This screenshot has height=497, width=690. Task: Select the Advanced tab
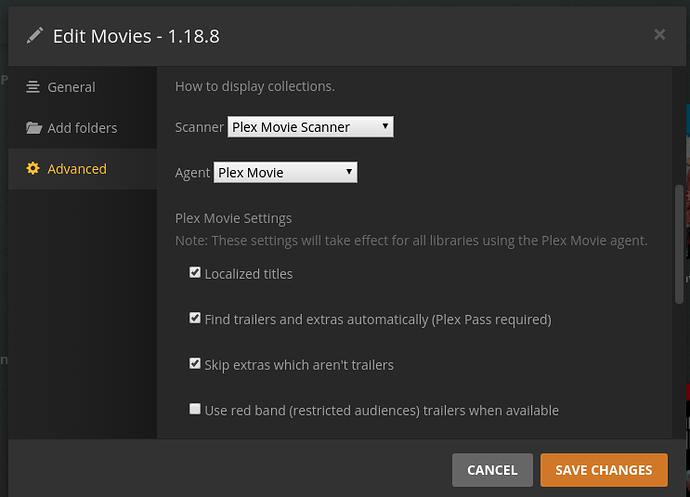coord(76,169)
